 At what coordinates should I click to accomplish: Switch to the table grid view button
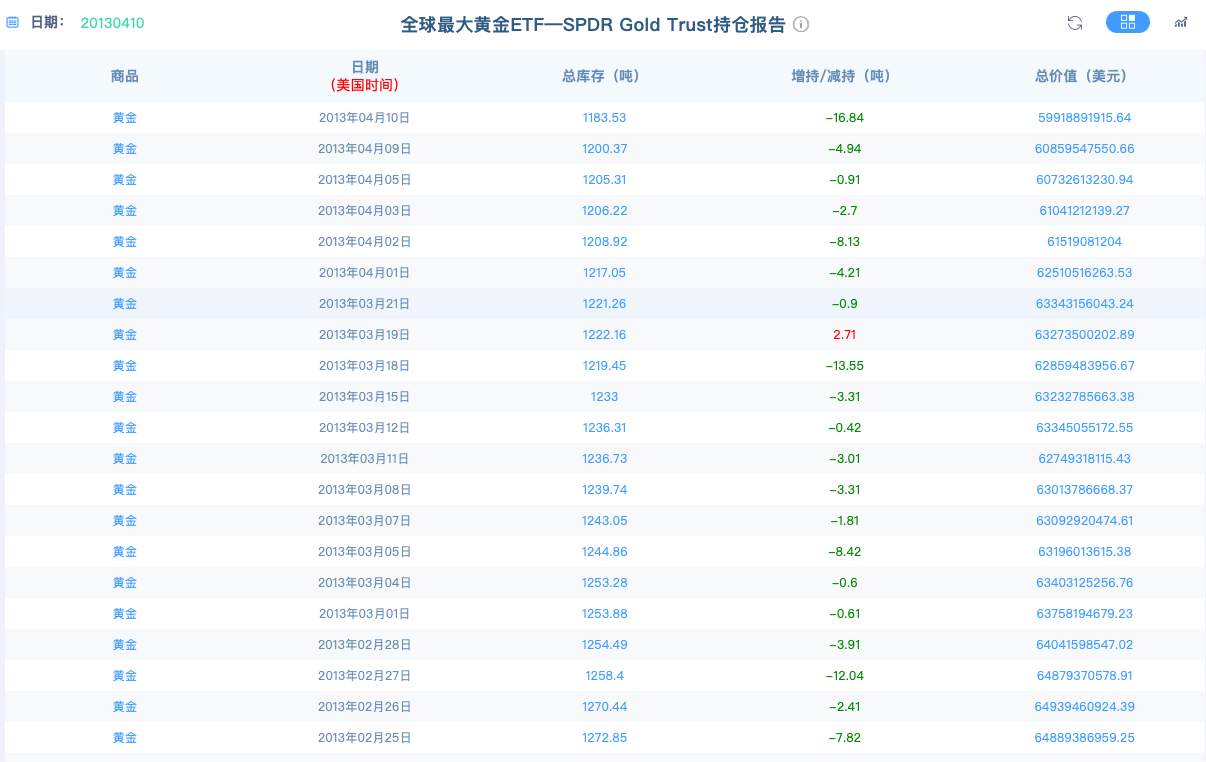(1128, 22)
